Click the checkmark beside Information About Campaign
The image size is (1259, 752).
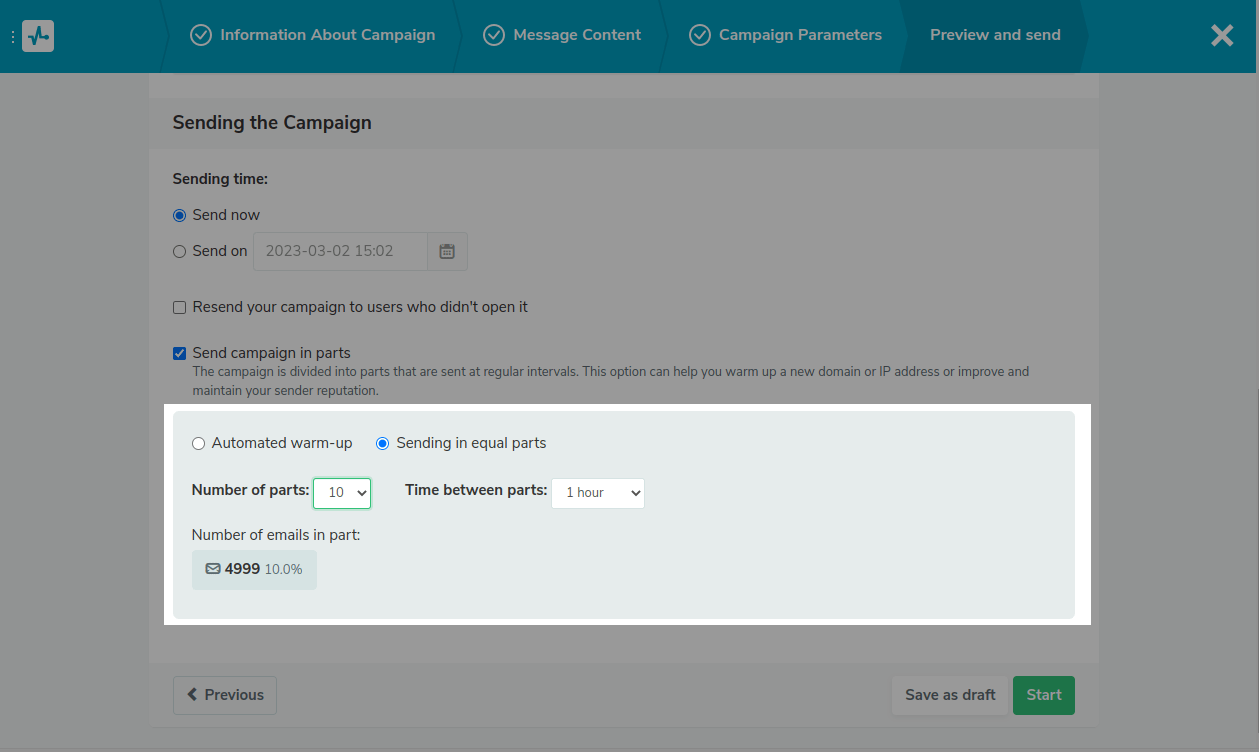[201, 35]
